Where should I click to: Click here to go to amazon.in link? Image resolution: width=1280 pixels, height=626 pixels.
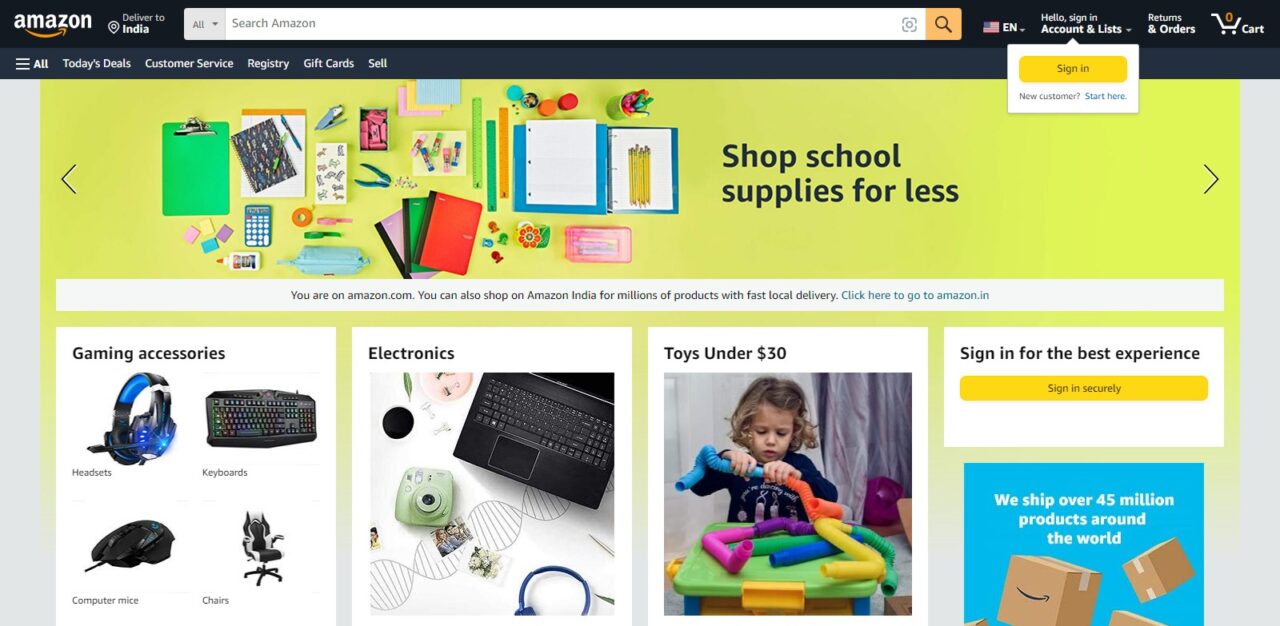tap(915, 295)
